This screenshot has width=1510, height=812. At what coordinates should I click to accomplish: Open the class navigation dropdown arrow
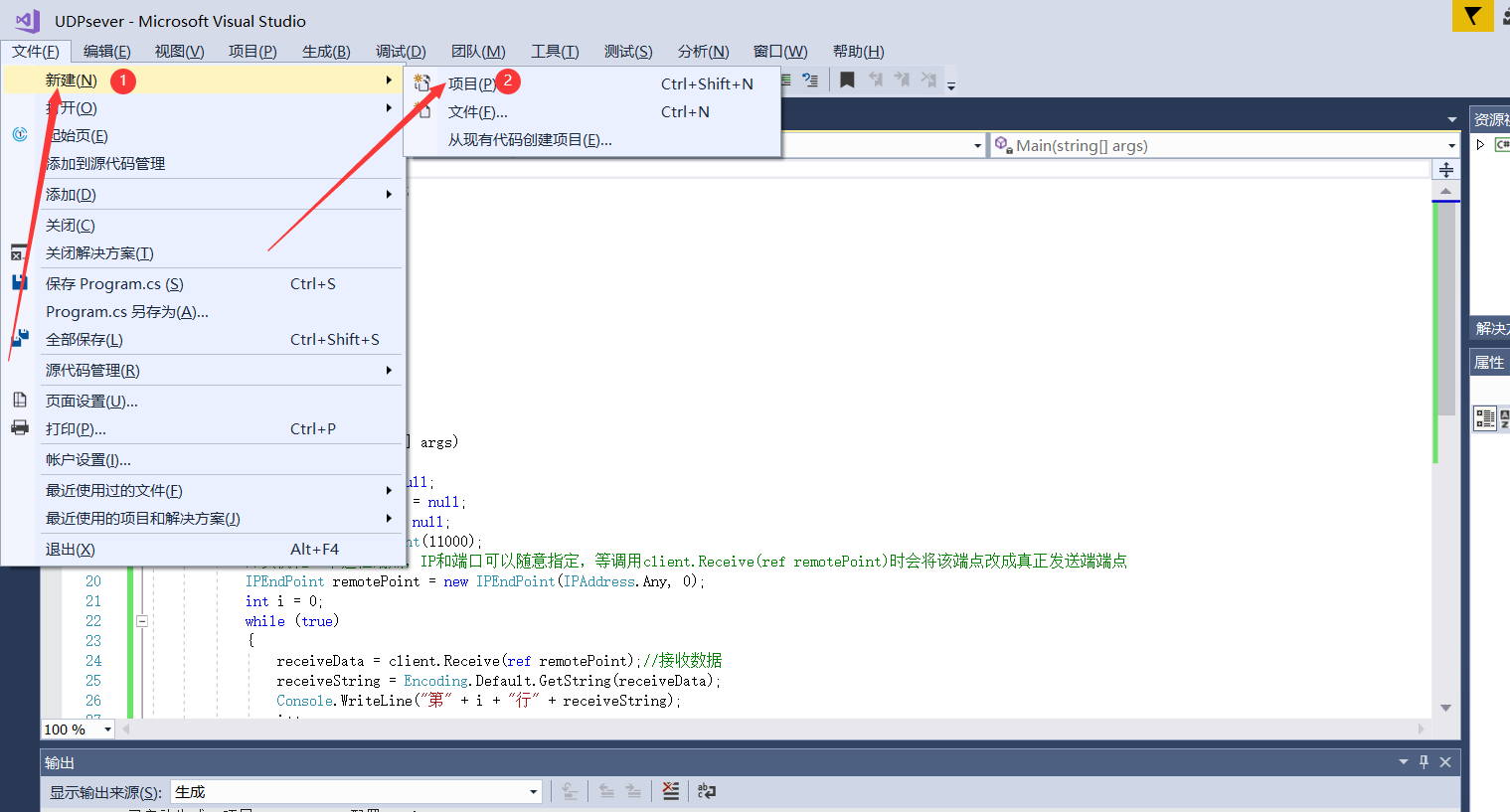(x=977, y=146)
